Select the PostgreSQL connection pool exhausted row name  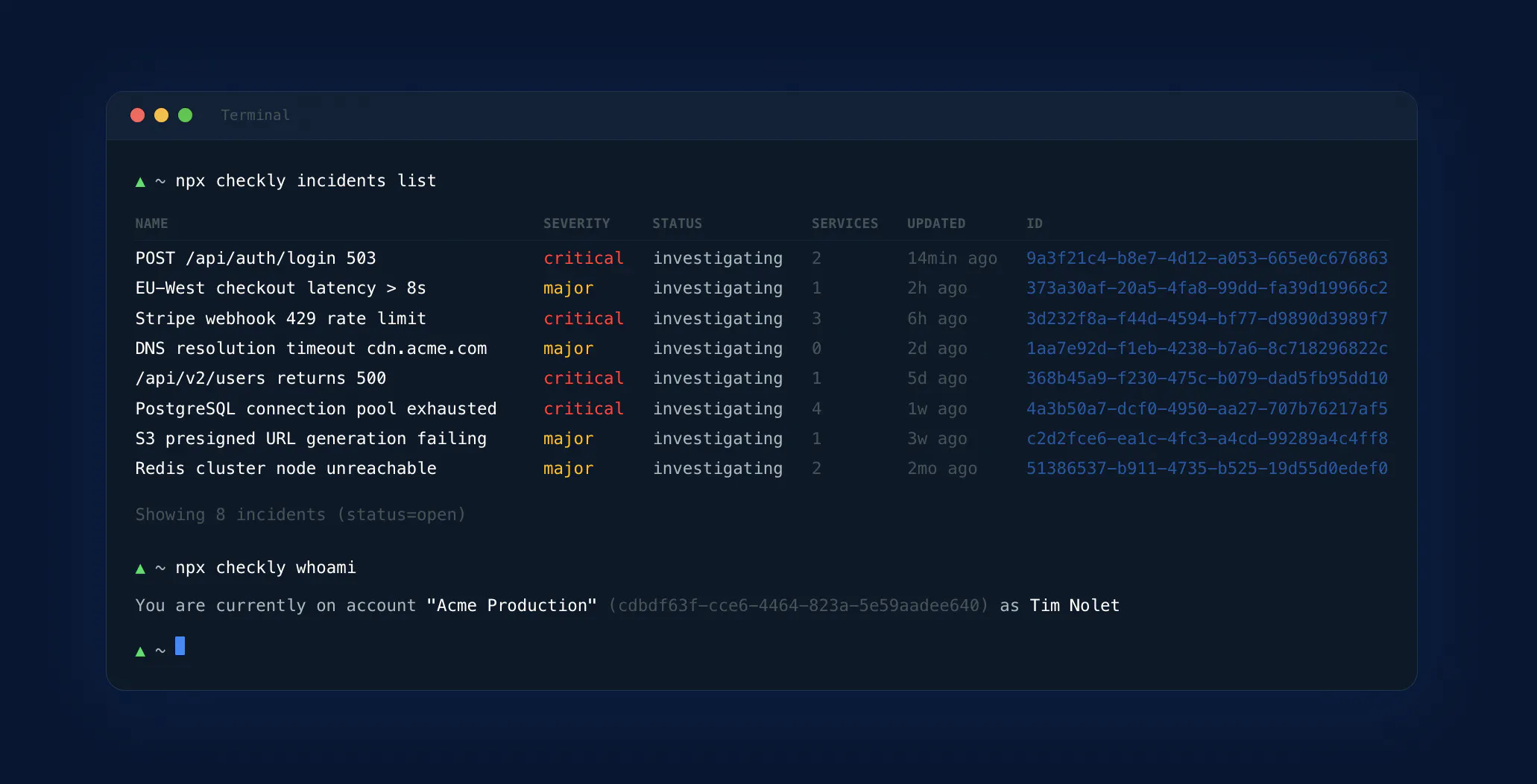(x=315, y=409)
